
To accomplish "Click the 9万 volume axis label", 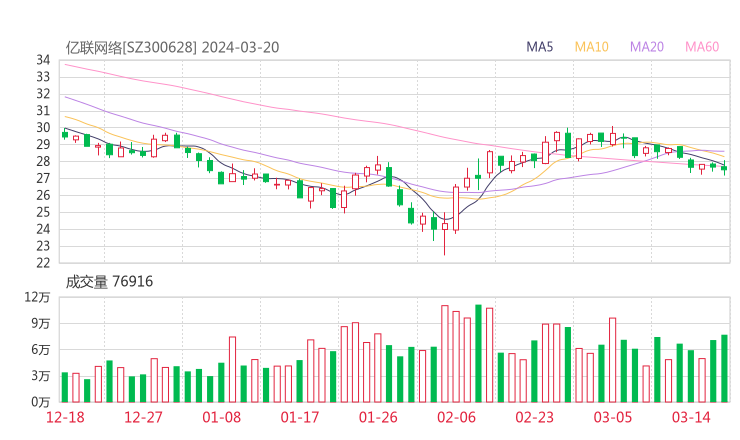I will pyautogui.click(x=41, y=323).
